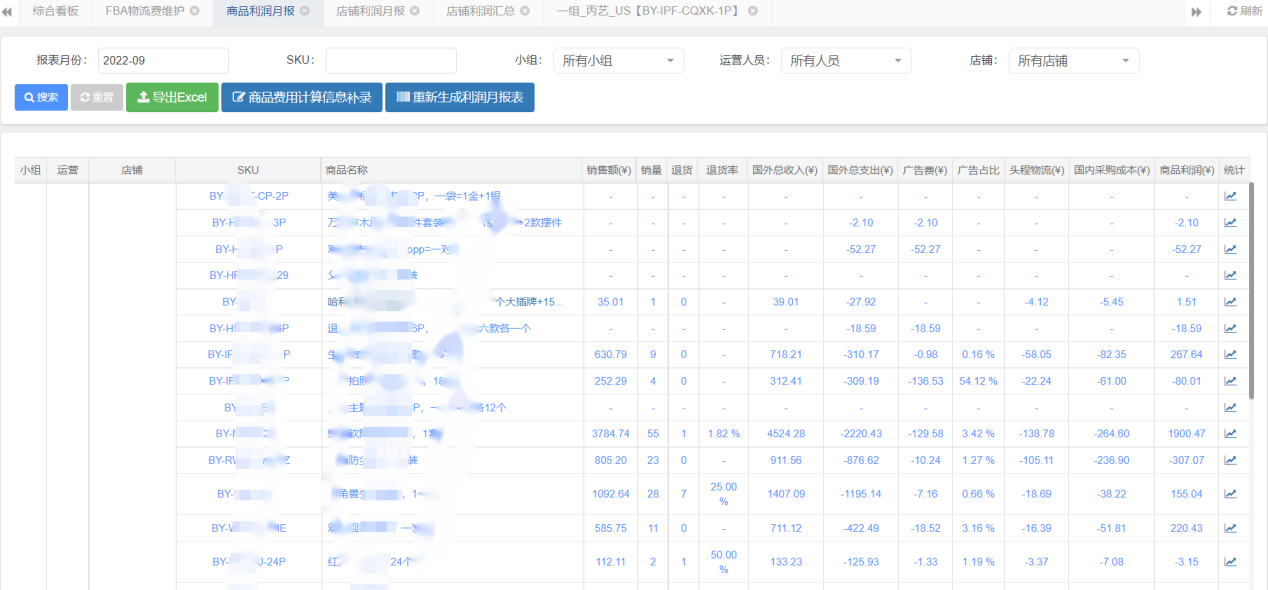
Task: Click into the empty SKU input field
Action: click(x=390, y=60)
